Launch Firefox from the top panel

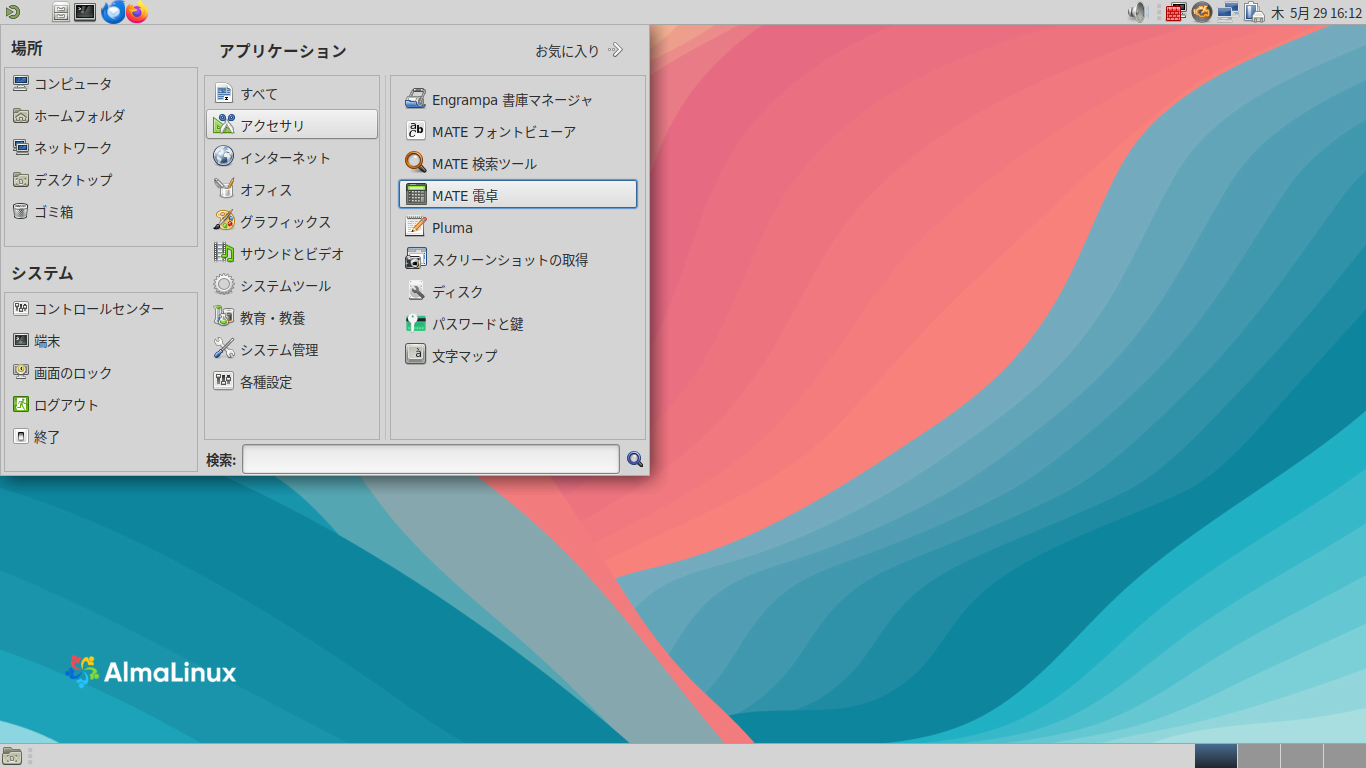(136, 12)
